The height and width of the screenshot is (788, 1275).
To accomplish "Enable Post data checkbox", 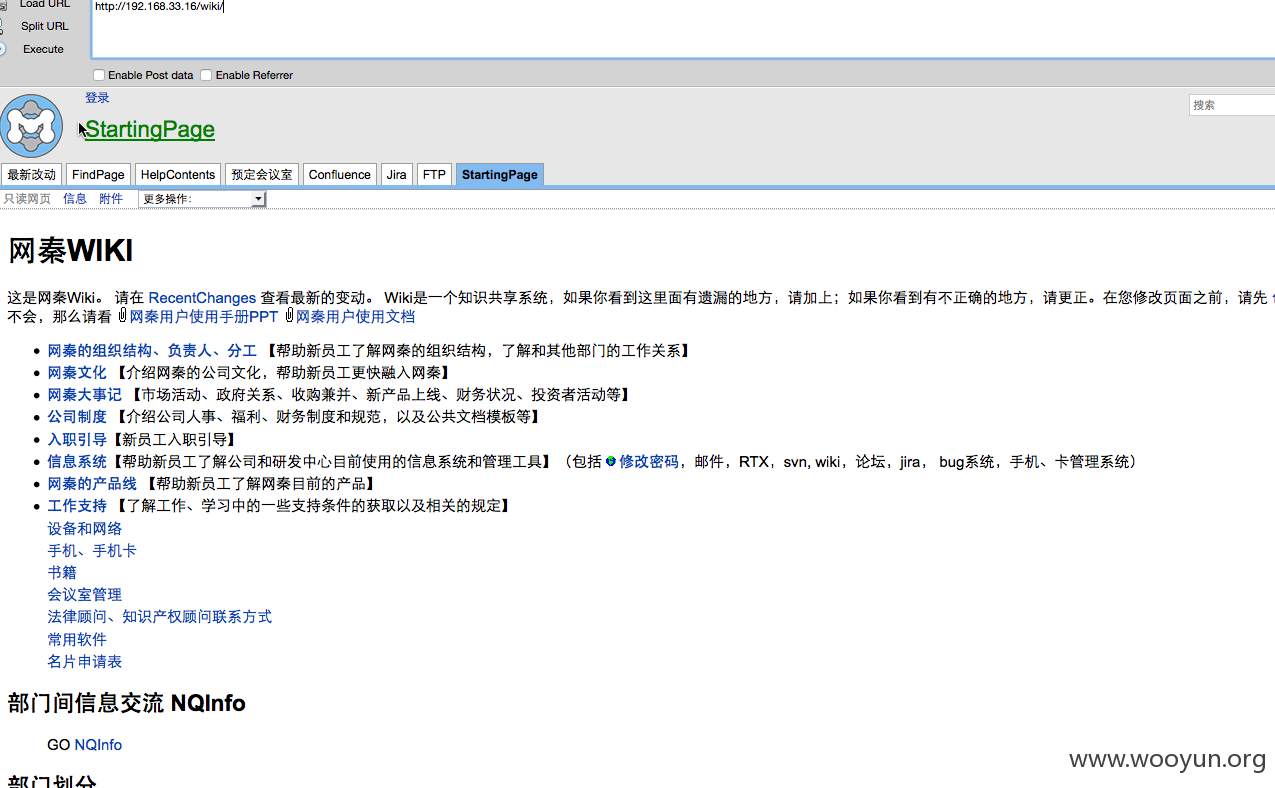I will 99,75.
